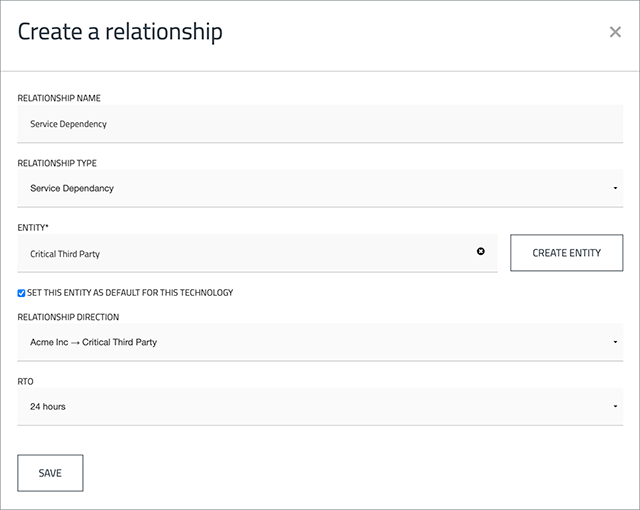Click the RTO field caret icon
The image size is (640, 510).
(x=615, y=406)
